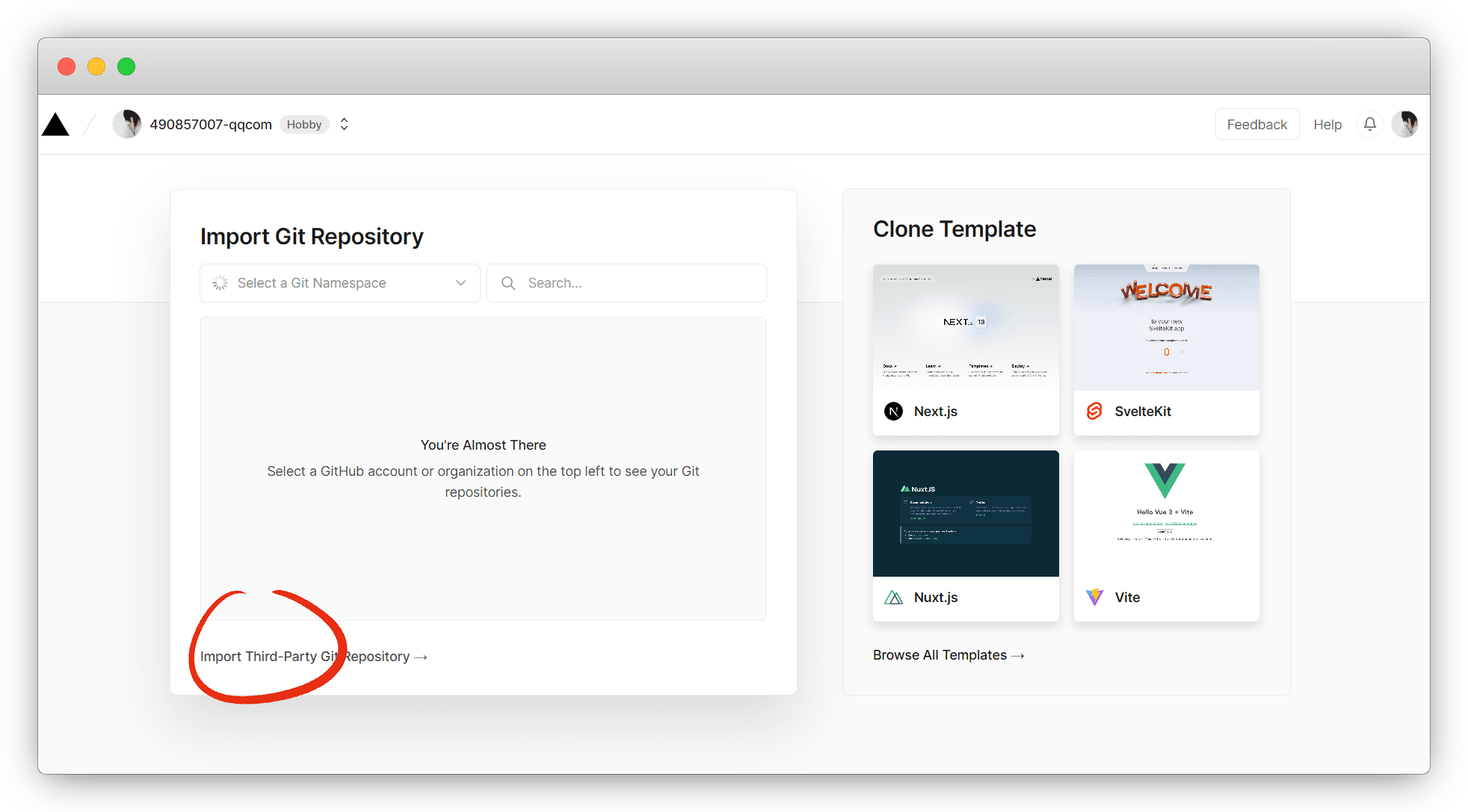Image resolution: width=1468 pixels, height=812 pixels.
Task: Open the notifications bell
Action: point(1369,124)
